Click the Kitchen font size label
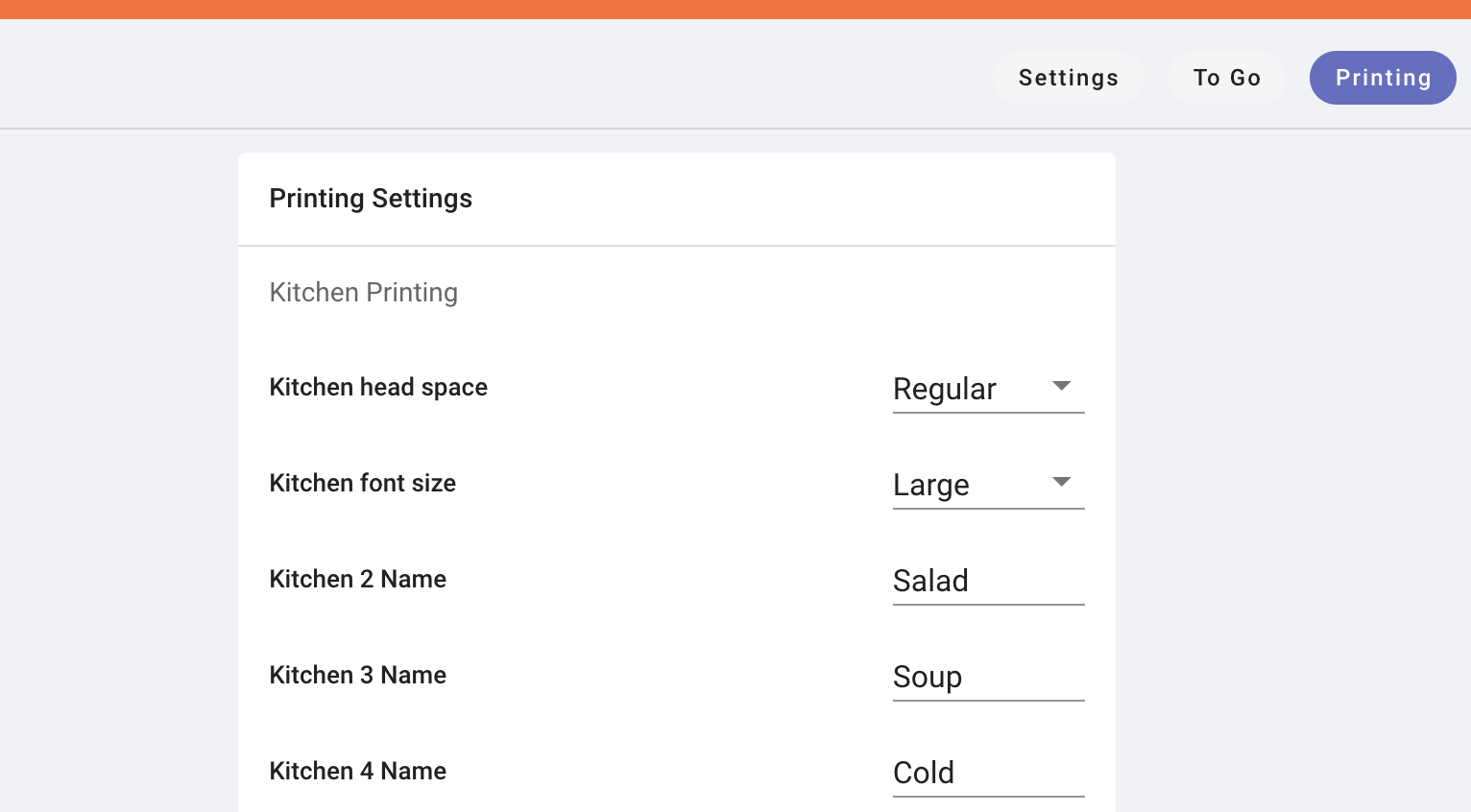 (x=362, y=483)
